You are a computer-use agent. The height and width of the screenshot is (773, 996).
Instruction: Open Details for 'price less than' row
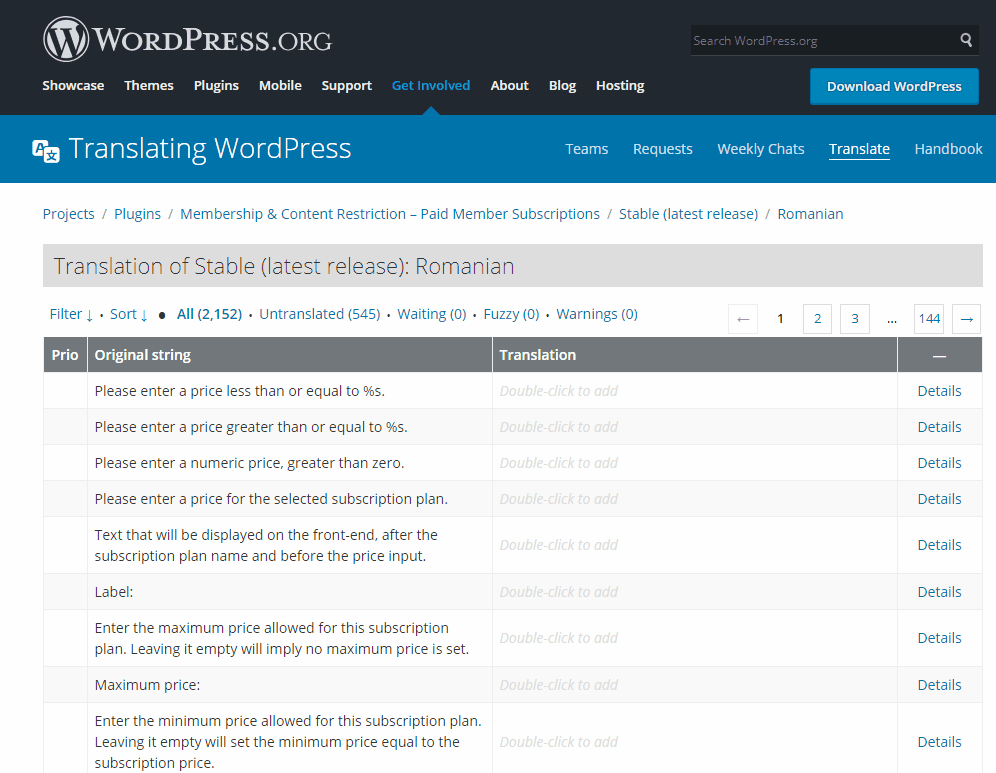(x=939, y=391)
